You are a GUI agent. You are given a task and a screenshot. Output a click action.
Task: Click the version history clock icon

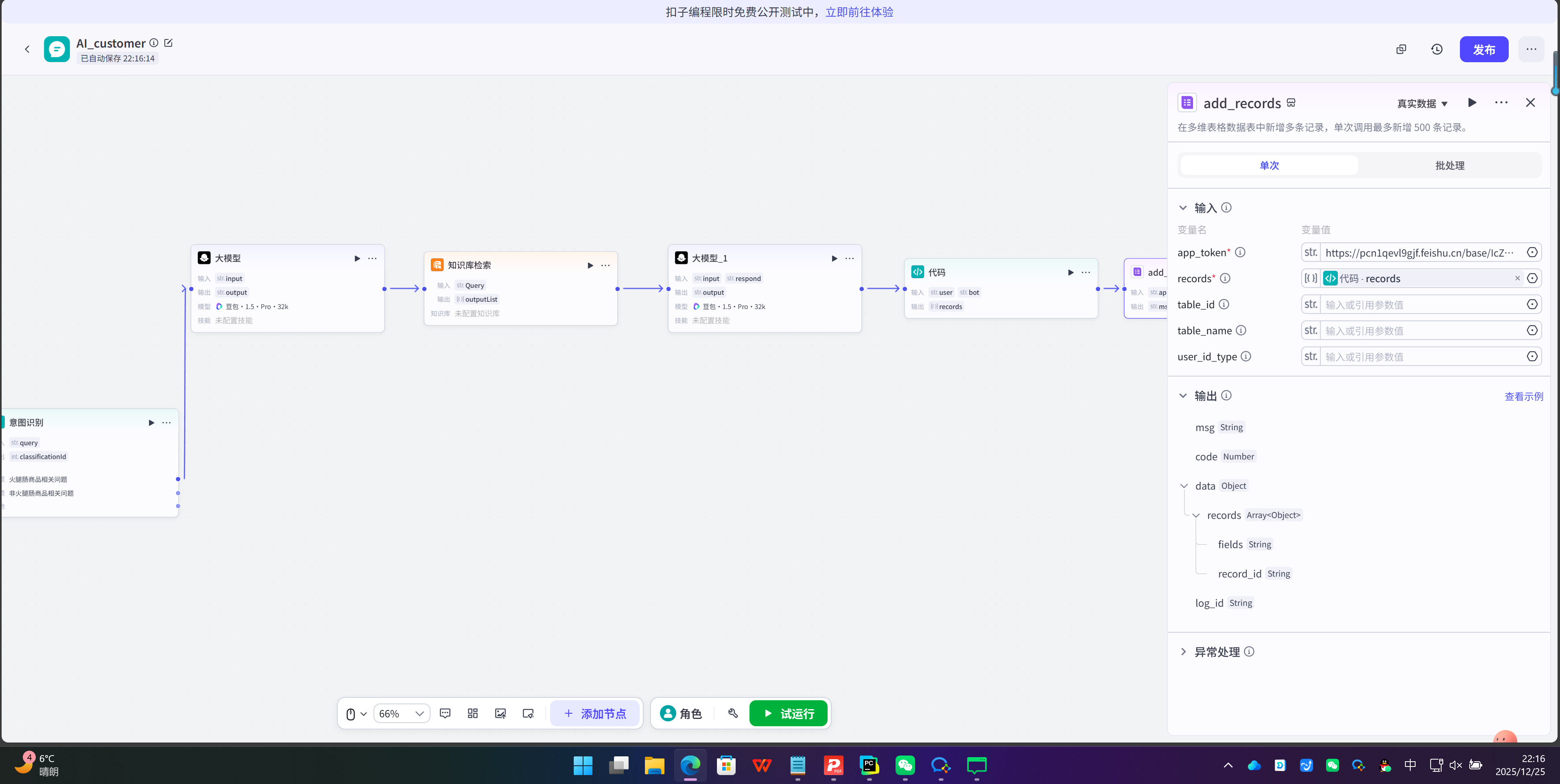(1436, 49)
